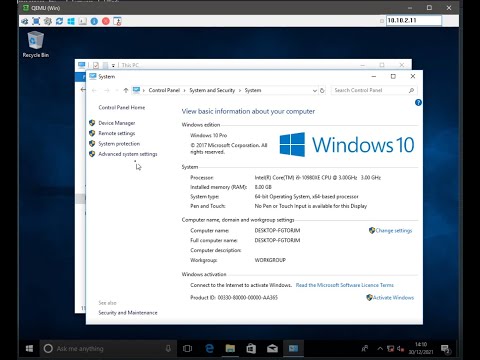Click the Windows 10 Pro edition text
Viewport: 480px width, 360px height.
[x=208, y=135]
